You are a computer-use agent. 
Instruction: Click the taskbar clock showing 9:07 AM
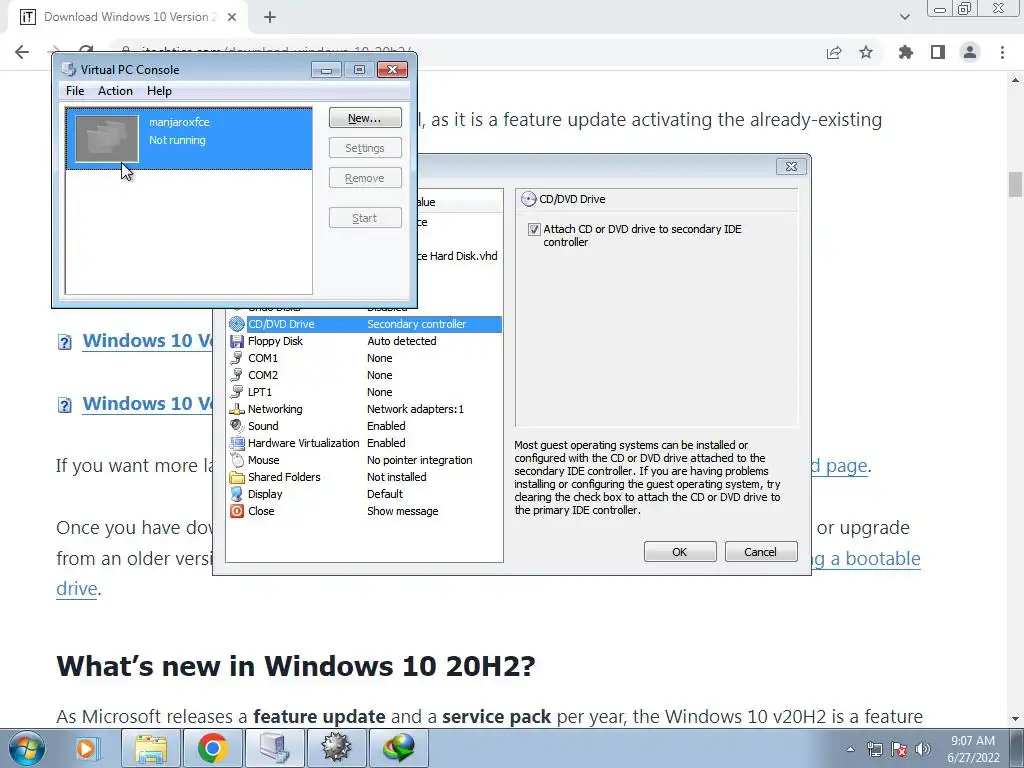(x=972, y=749)
